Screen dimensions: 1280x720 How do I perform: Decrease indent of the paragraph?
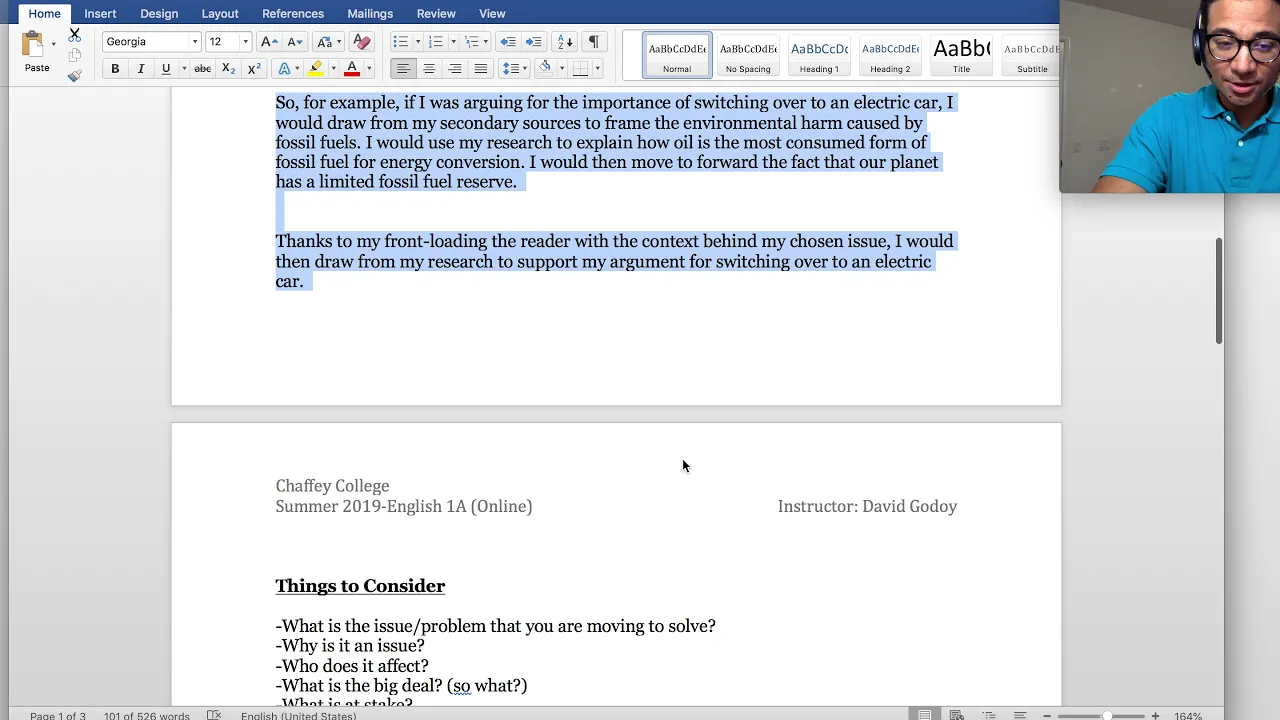pyautogui.click(x=508, y=42)
